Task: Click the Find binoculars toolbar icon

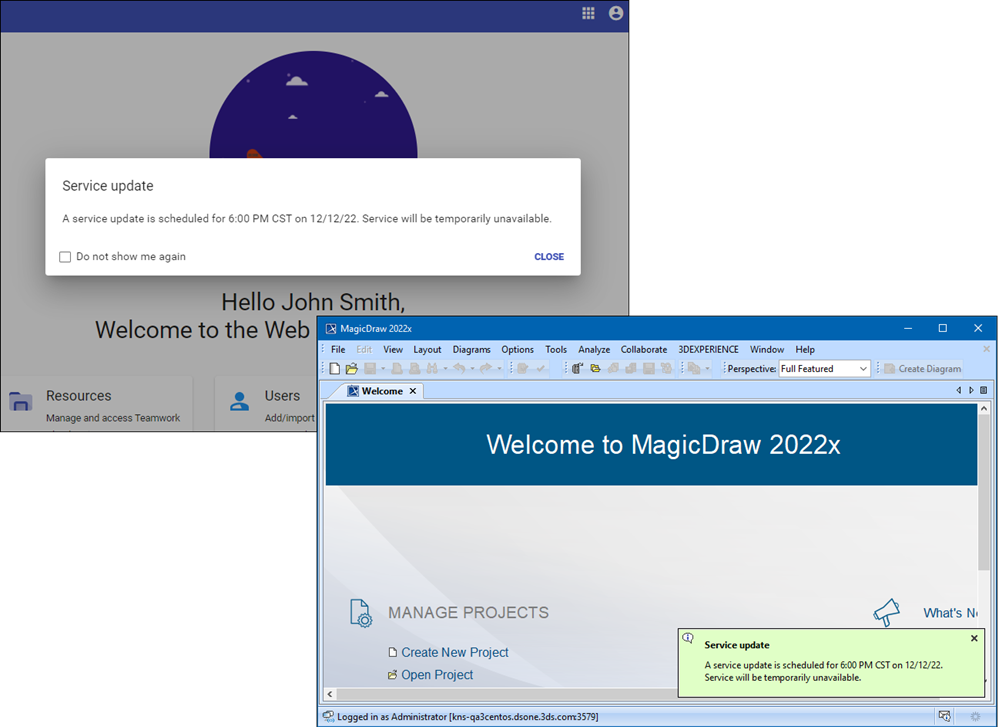Action: [x=432, y=369]
